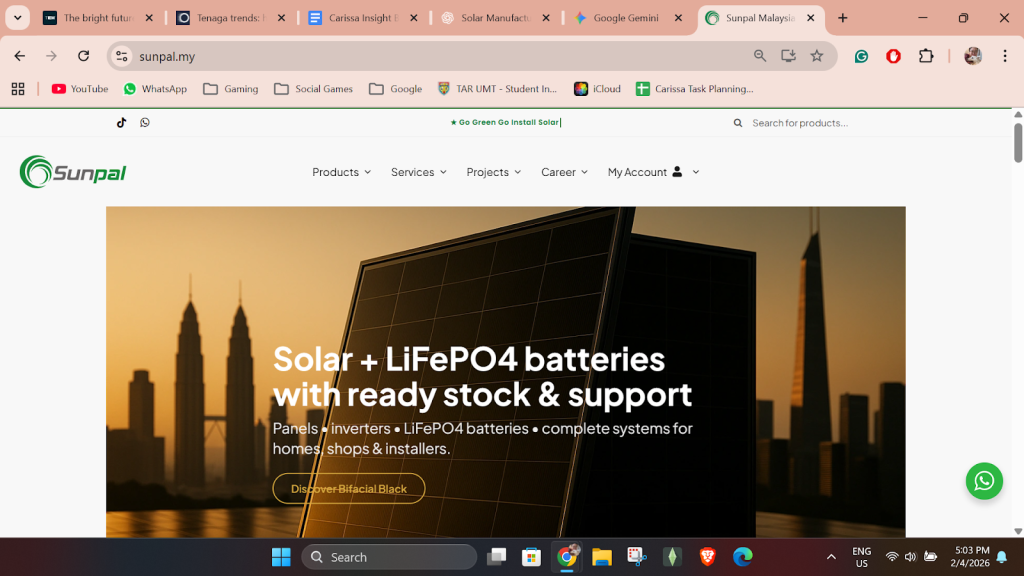The height and width of the screenshot is (576, 1024).
Task: Toggle the browser extensions puzzle icon
Action: click(x=925, y=57)
